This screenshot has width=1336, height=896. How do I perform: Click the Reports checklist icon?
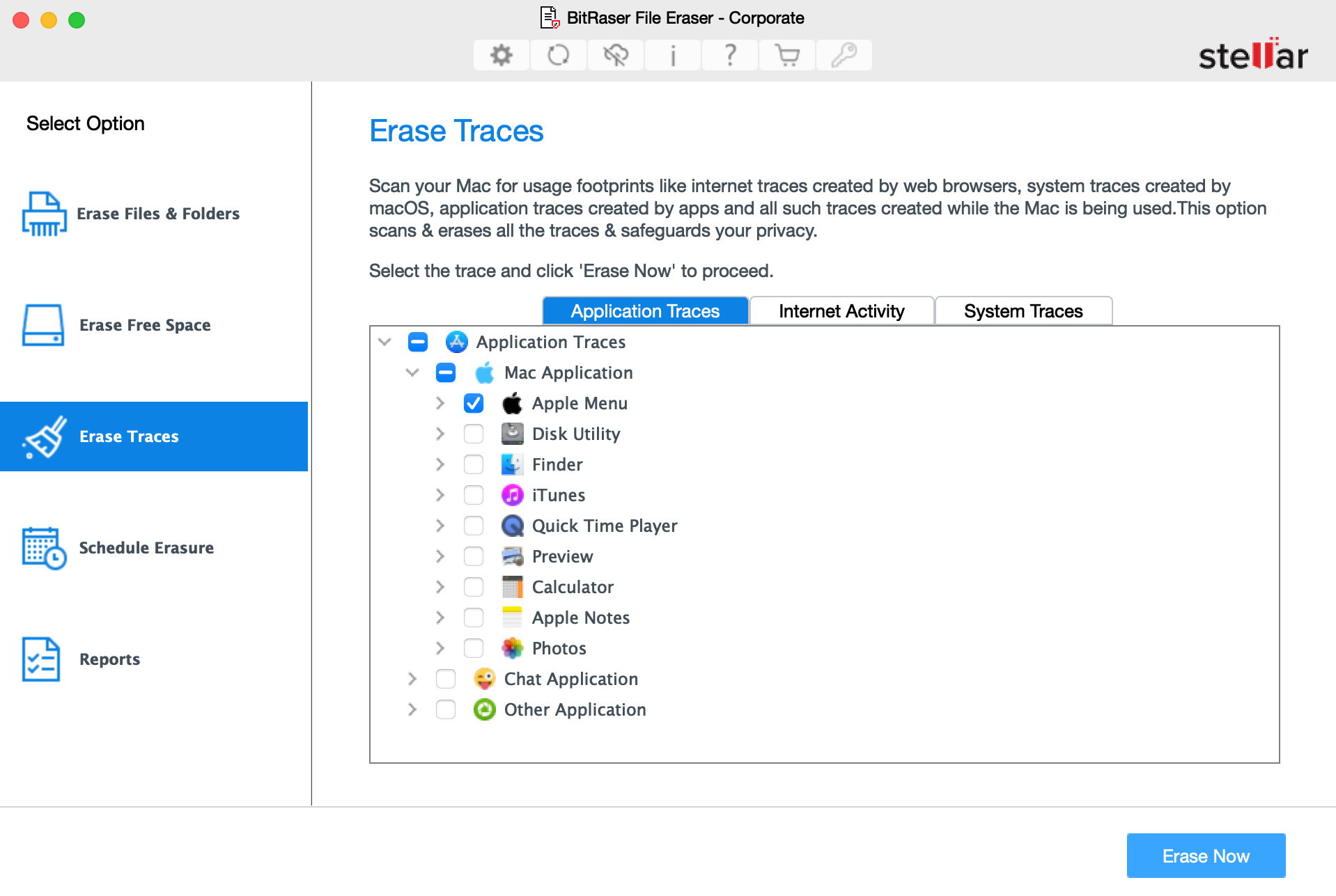[x=41, y=659]
